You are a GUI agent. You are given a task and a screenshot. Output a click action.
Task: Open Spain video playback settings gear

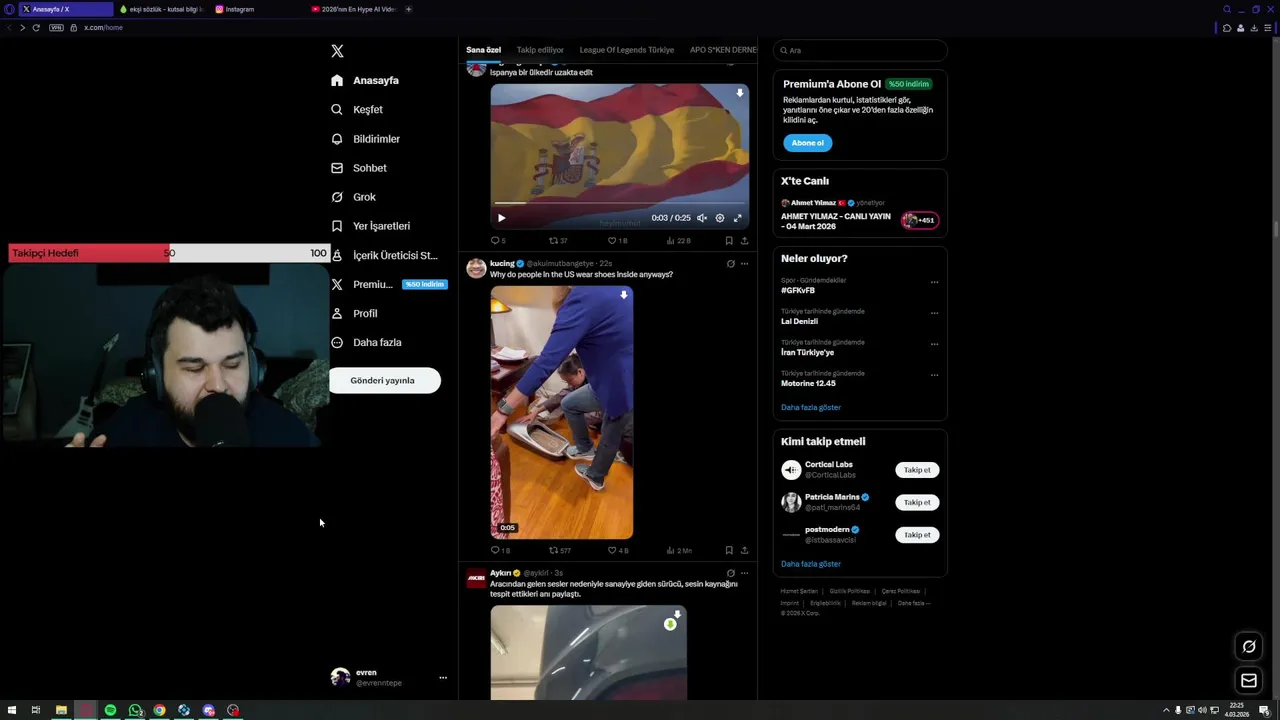pyautogui.click(x=720, y=218)
